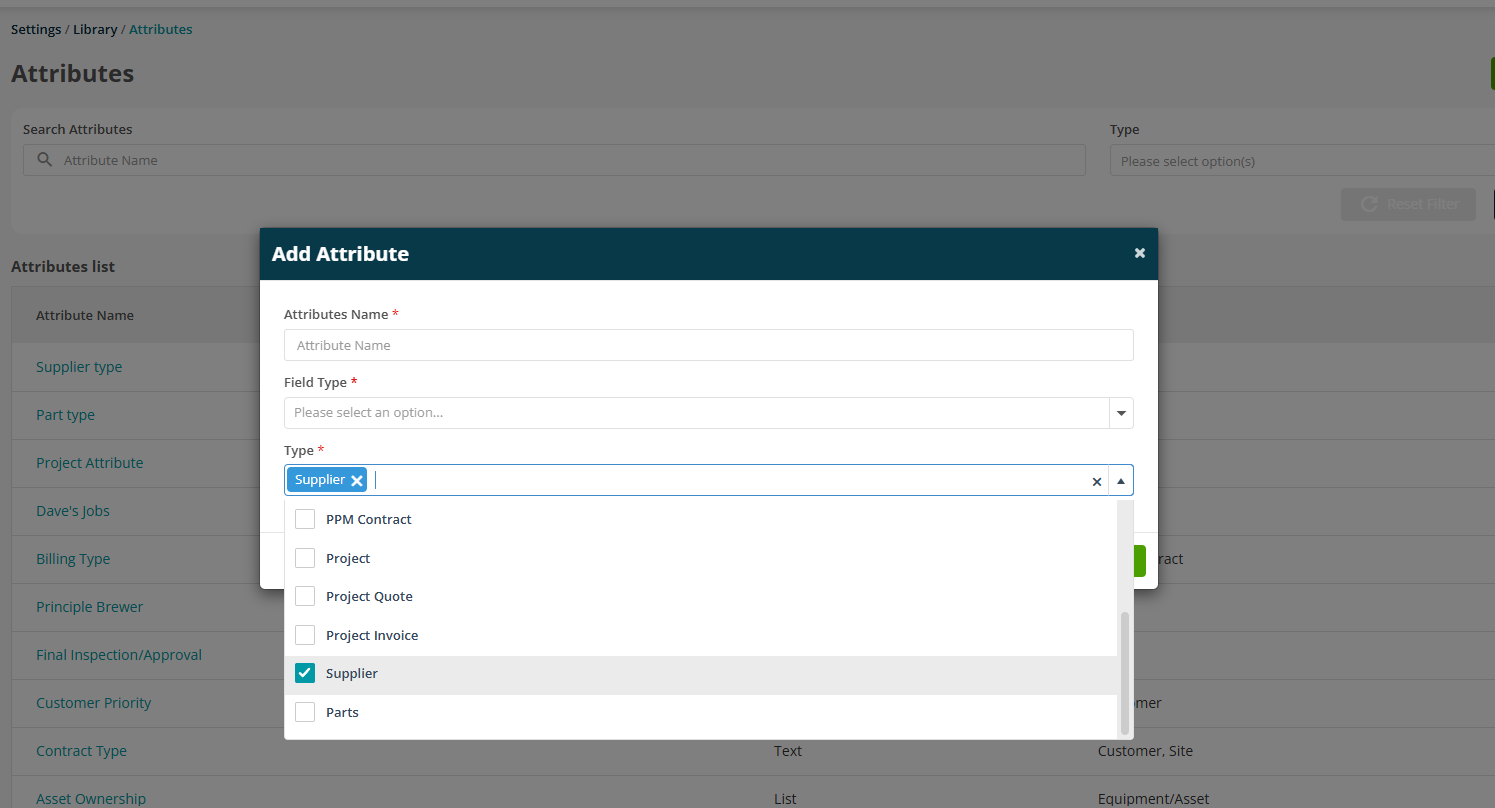Collapse the Type dropdown list
The height and width of the screenshot is (808, 1495).
click(1121, 481)
